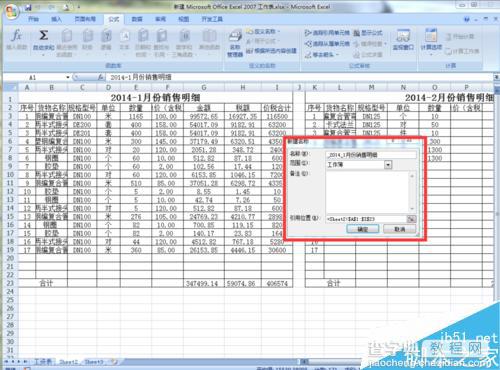Screen dimensions: 500x370
Task: Click the collapse-dialog icon in Refers To field
Action: 412,219
